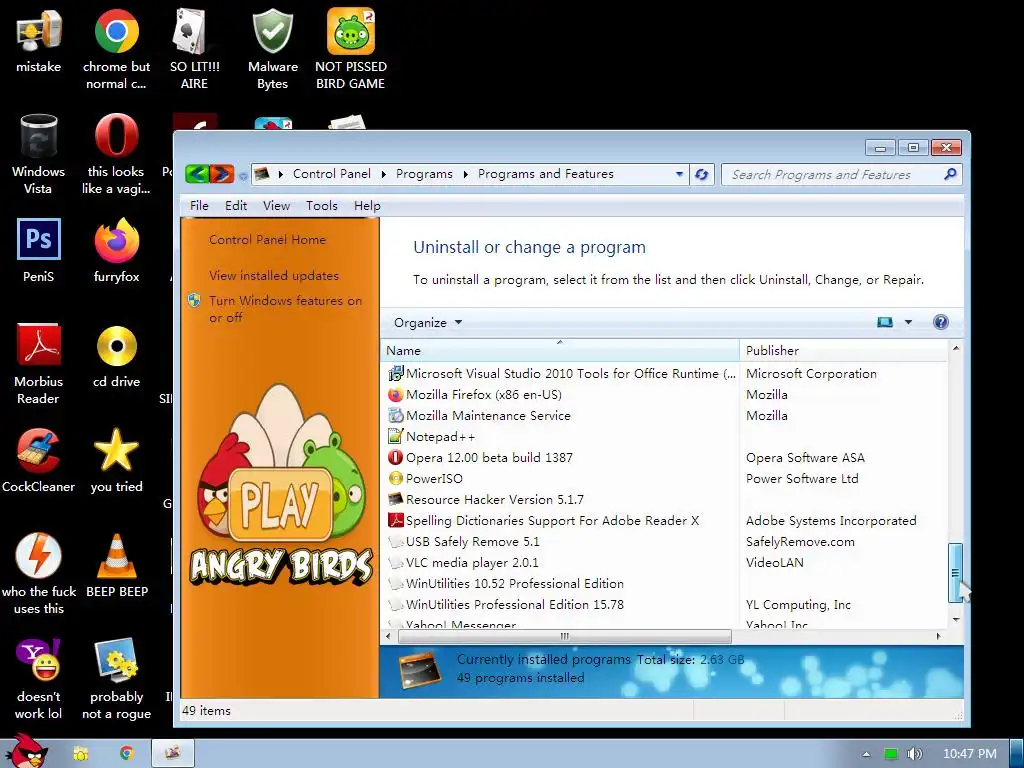Open the Help menu
The height and width of the screenshot is (768, 1024).
click(x=367, y=206)
